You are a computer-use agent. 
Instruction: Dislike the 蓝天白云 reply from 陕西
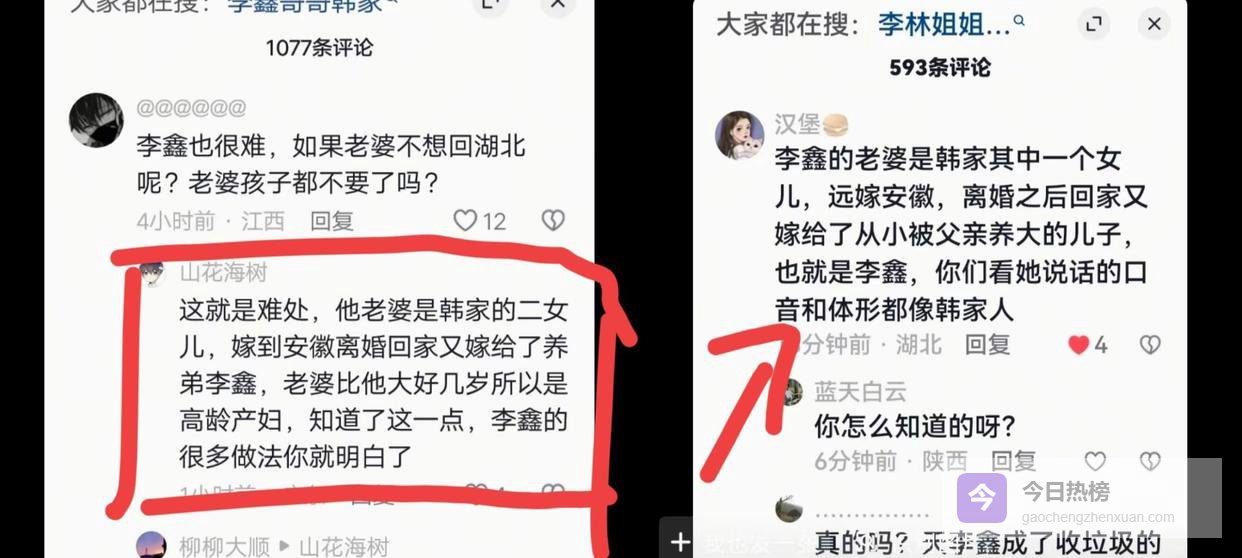pyautogui.click(x=1150, y=461)
